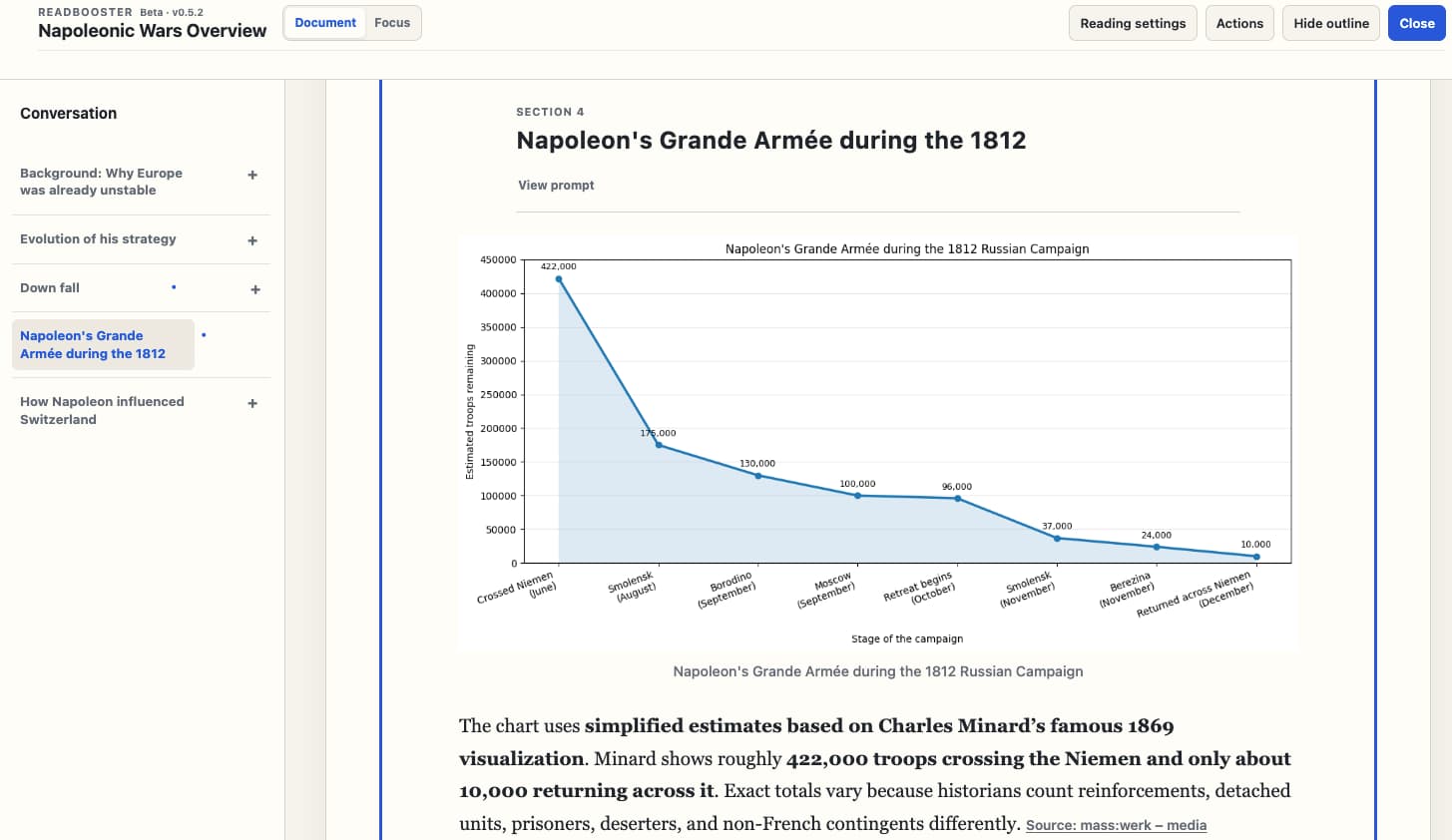1452x840 pixels.
Task: Click the 96,000 Retreat begins data point
Action: (x=958, y=498)
